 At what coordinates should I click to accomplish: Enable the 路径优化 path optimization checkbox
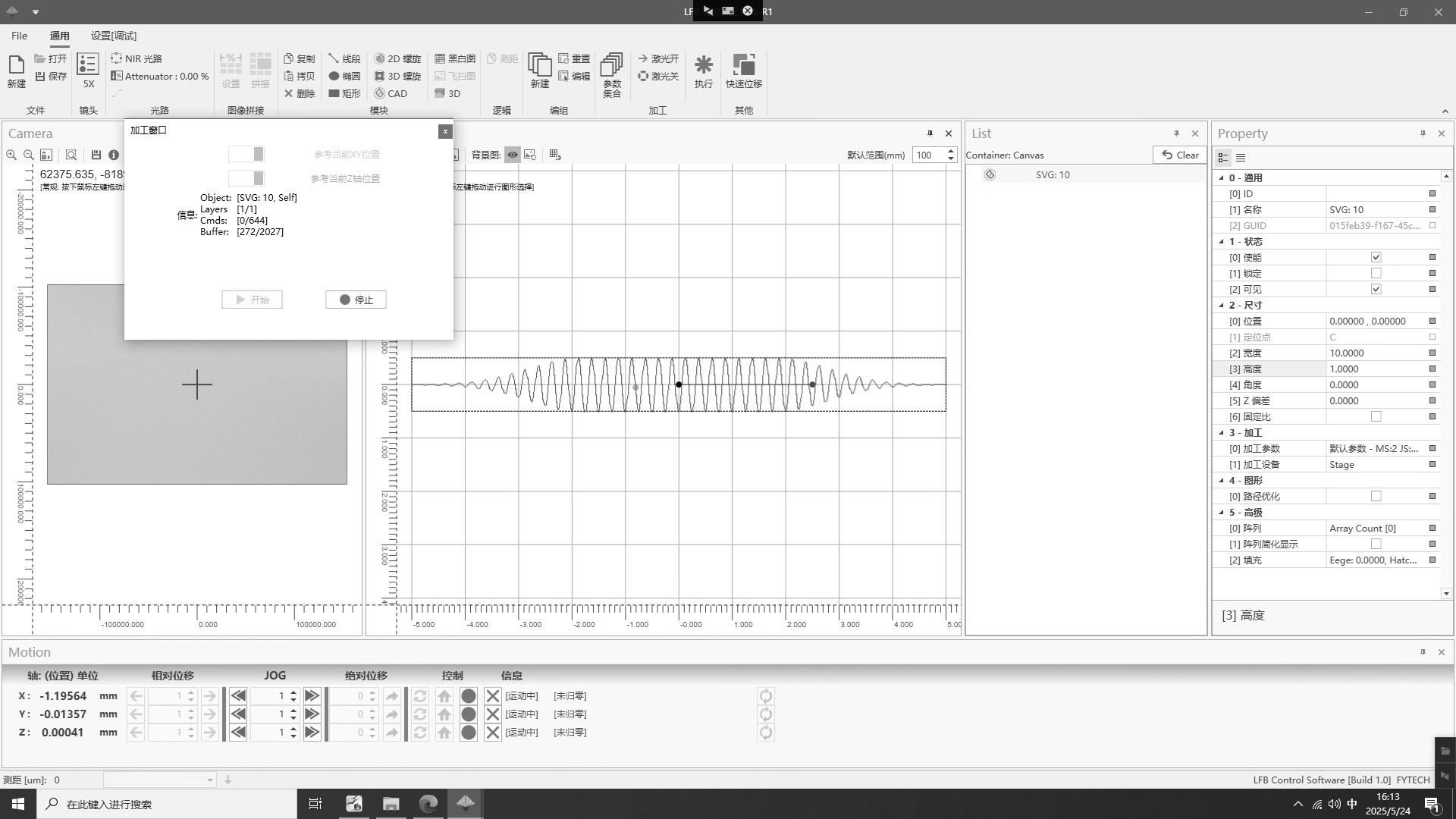tap(1376, 496)
